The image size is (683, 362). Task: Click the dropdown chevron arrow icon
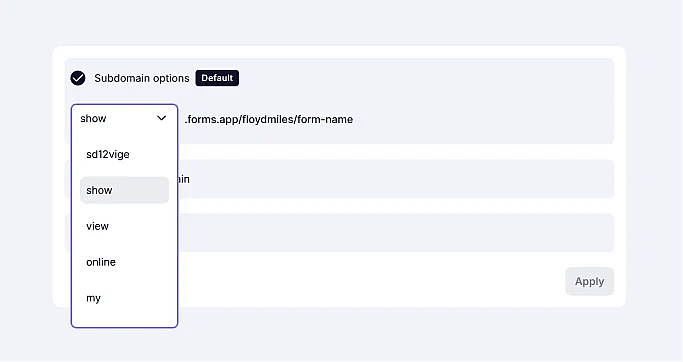(x=162, y=118)
